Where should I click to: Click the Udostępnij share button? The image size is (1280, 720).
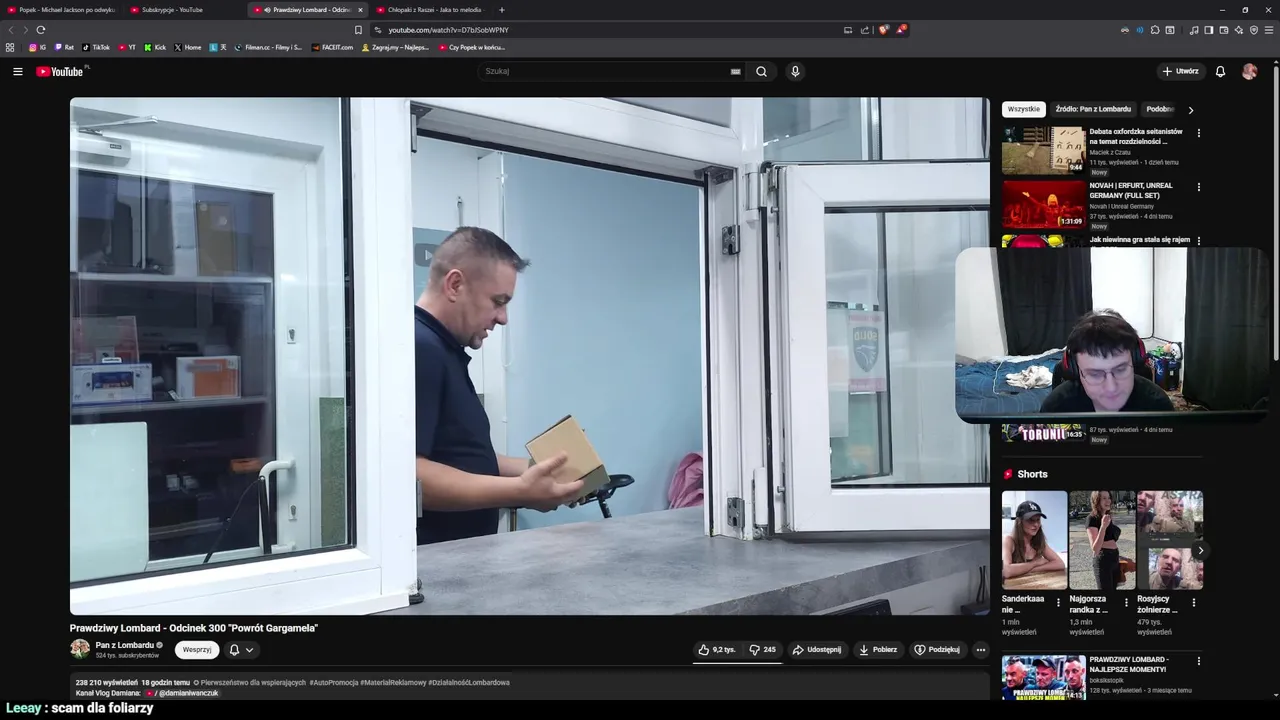[x=816, y=650]
